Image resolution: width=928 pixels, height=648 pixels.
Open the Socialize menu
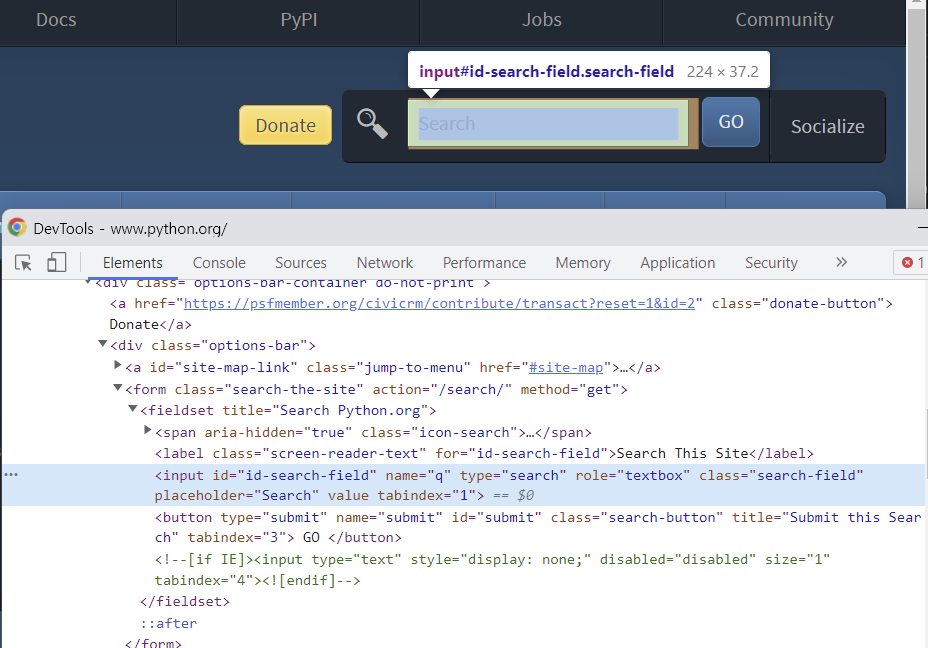(827, 126)
